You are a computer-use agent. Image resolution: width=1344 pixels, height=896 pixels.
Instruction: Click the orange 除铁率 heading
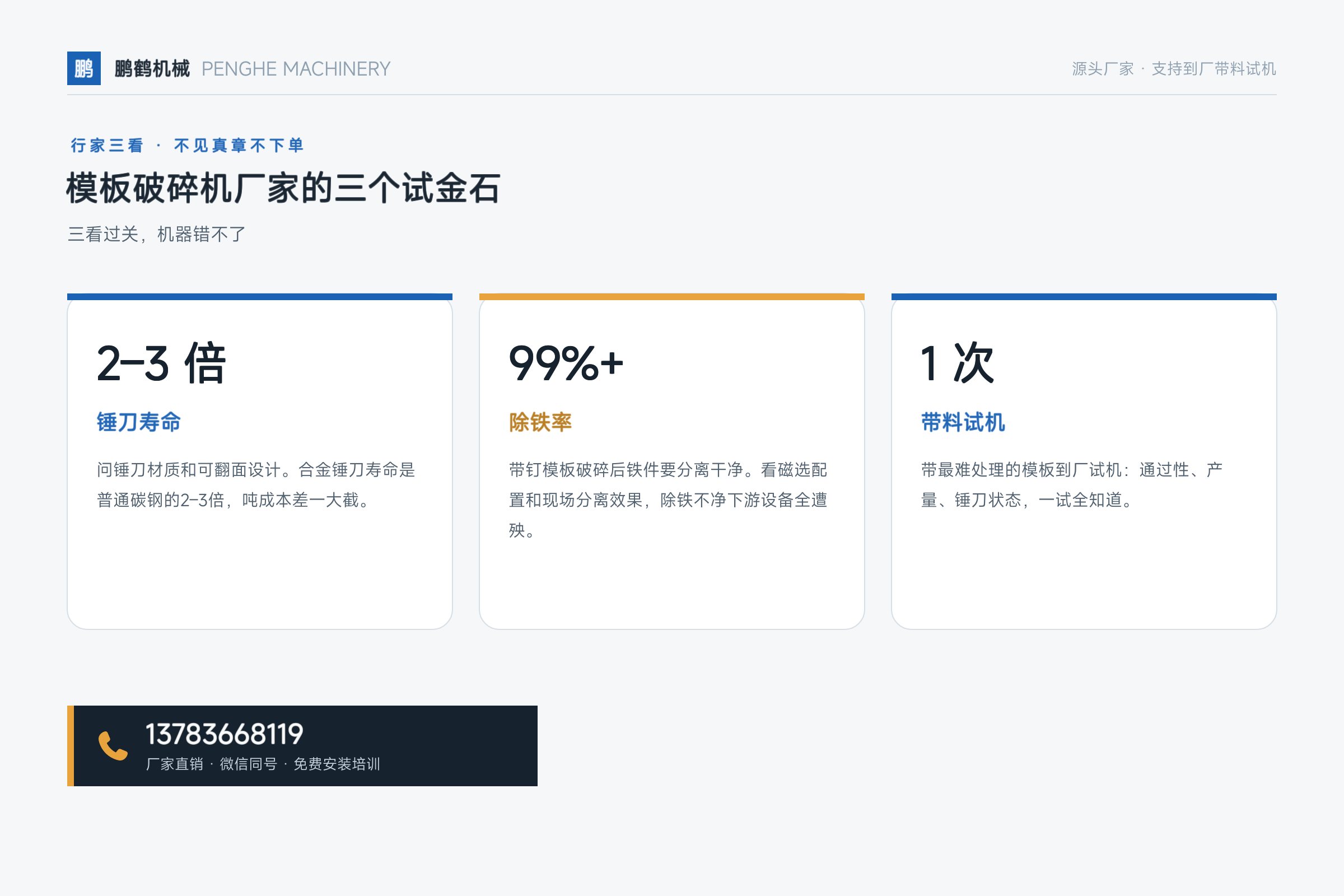540,422
